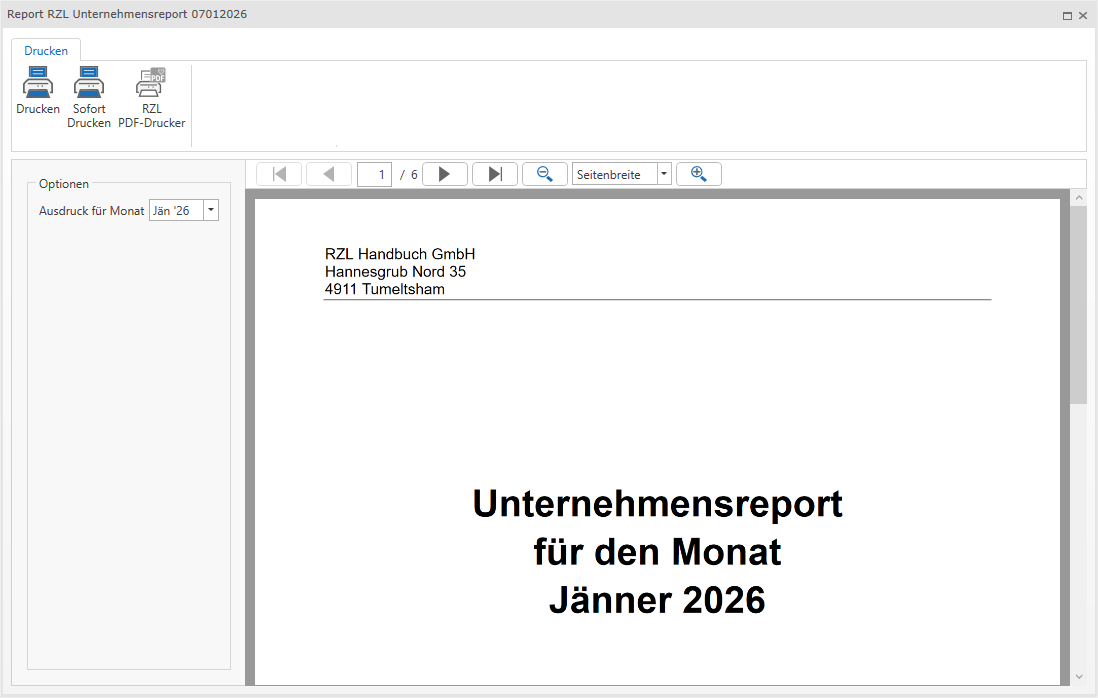Click the current page number field

(375, 174)
